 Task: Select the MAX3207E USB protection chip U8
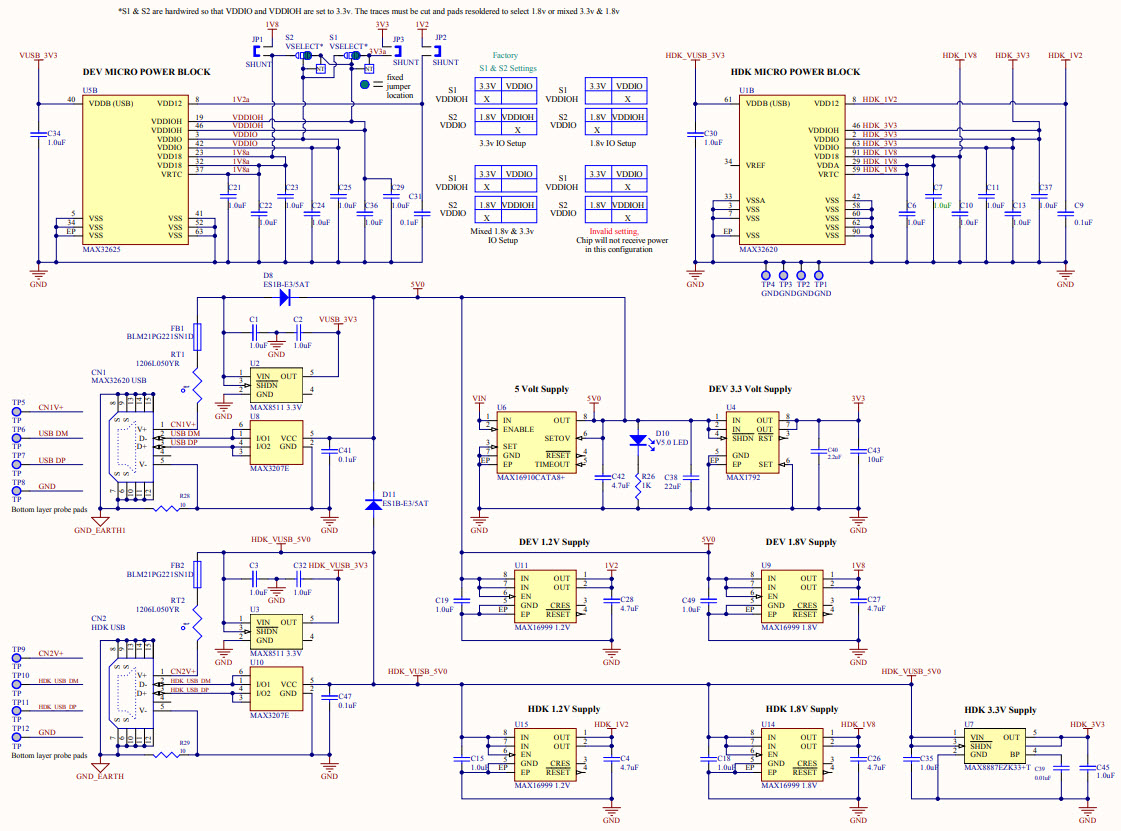tap(275, 440)
